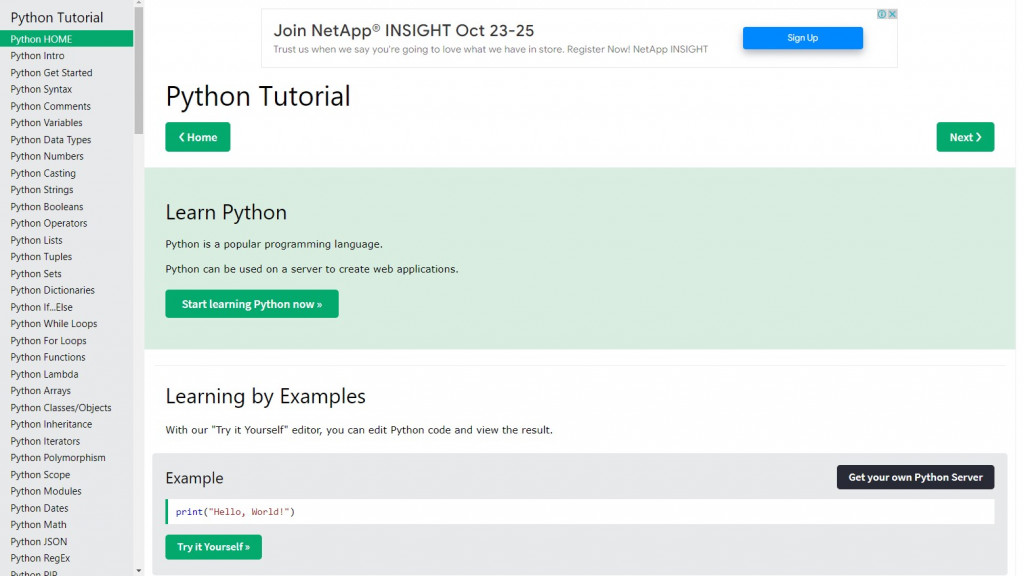Viewport: 1024px width, 576px height.
Task: Click Get your own Python Server
Action: [915, 477]
